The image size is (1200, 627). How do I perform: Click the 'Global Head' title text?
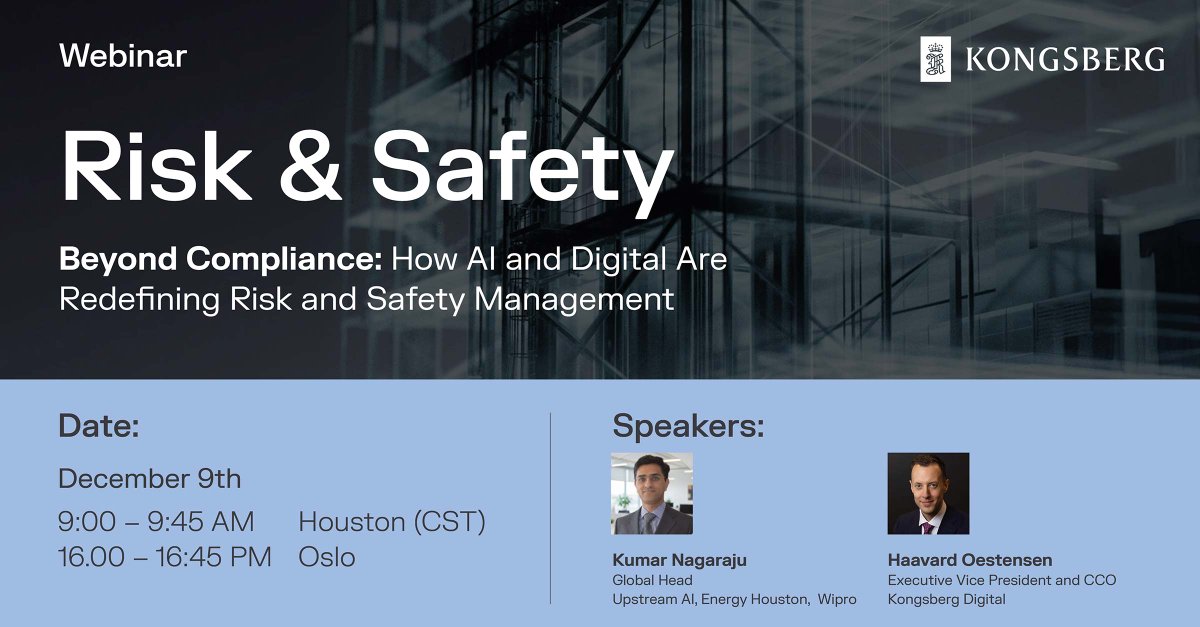point(652,580)
